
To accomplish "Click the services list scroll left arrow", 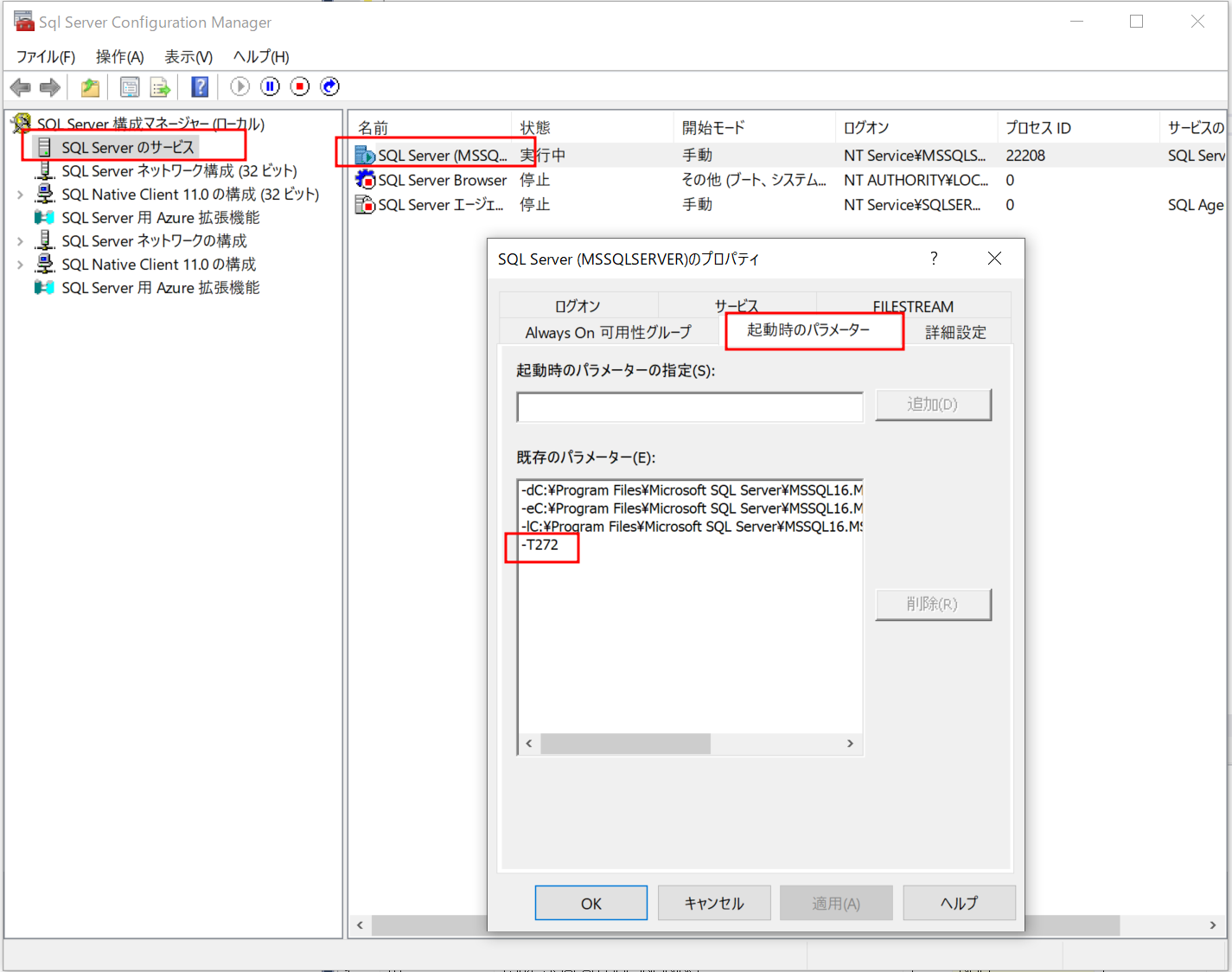I will click(361, 925).
